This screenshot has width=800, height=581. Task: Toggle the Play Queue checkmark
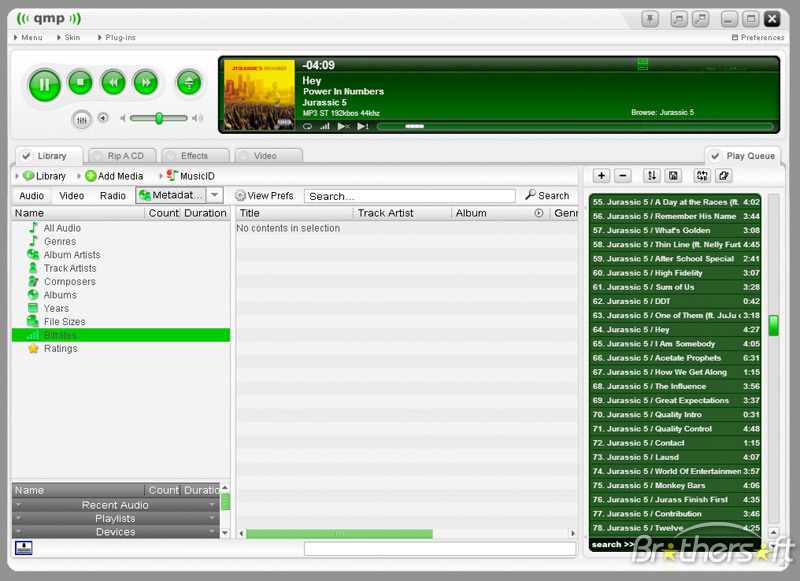(x=715, y=156)
